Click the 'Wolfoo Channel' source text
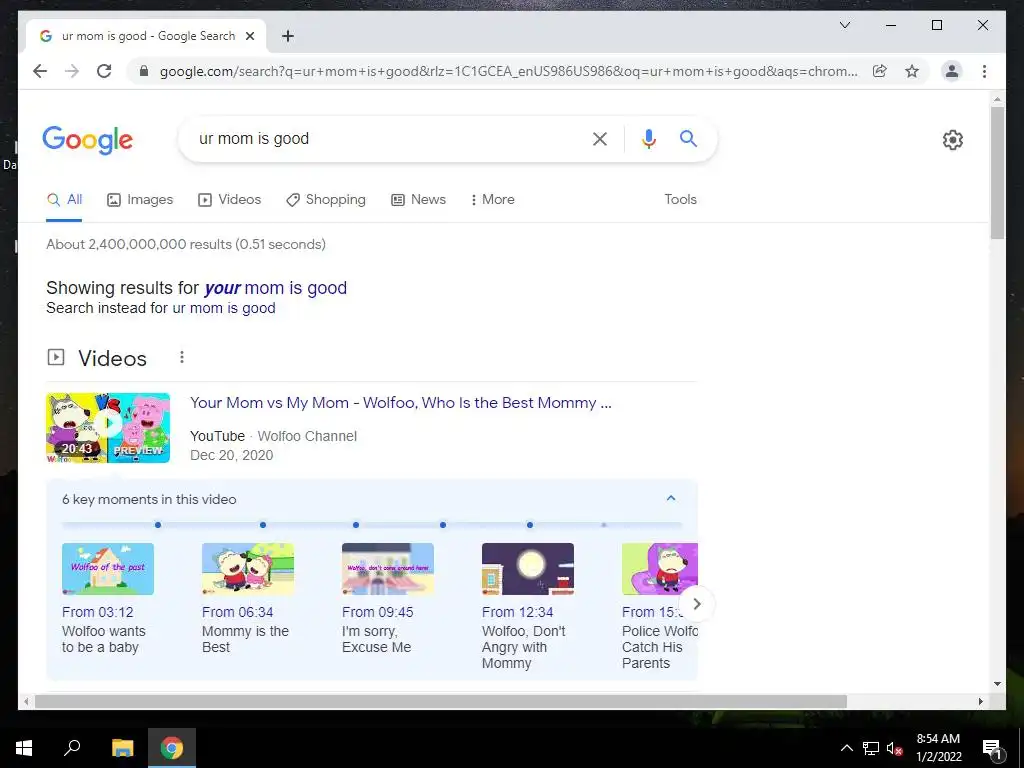 (307, 436)
